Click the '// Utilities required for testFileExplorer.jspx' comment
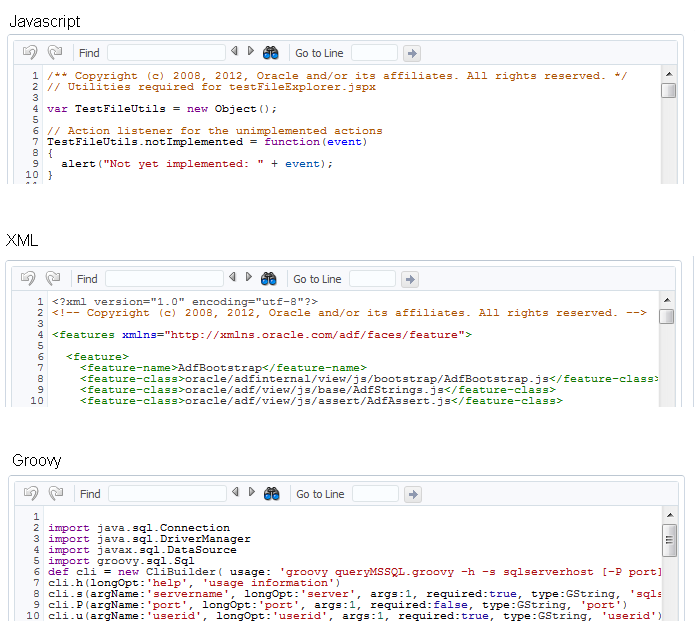The image size is (695, 631). coord(211,87)
